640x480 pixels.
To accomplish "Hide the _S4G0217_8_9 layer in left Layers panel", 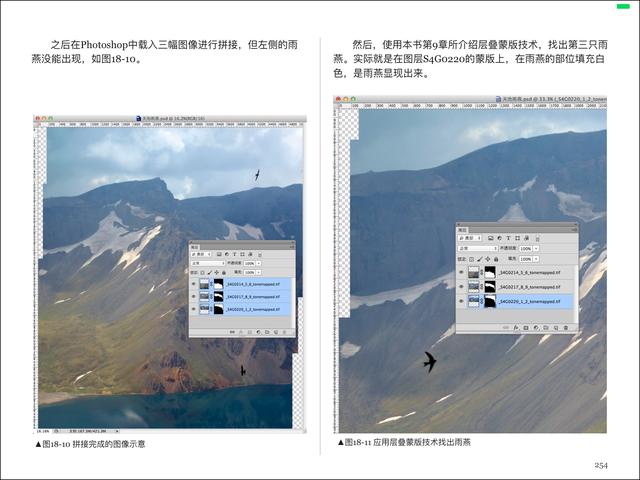I will pos(193,296).
